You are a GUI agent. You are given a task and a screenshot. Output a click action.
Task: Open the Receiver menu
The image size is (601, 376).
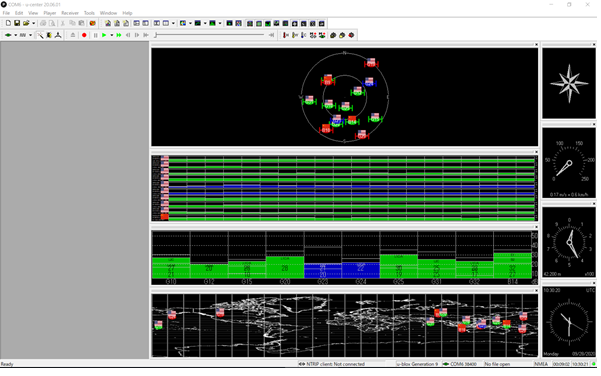[70, 13]
